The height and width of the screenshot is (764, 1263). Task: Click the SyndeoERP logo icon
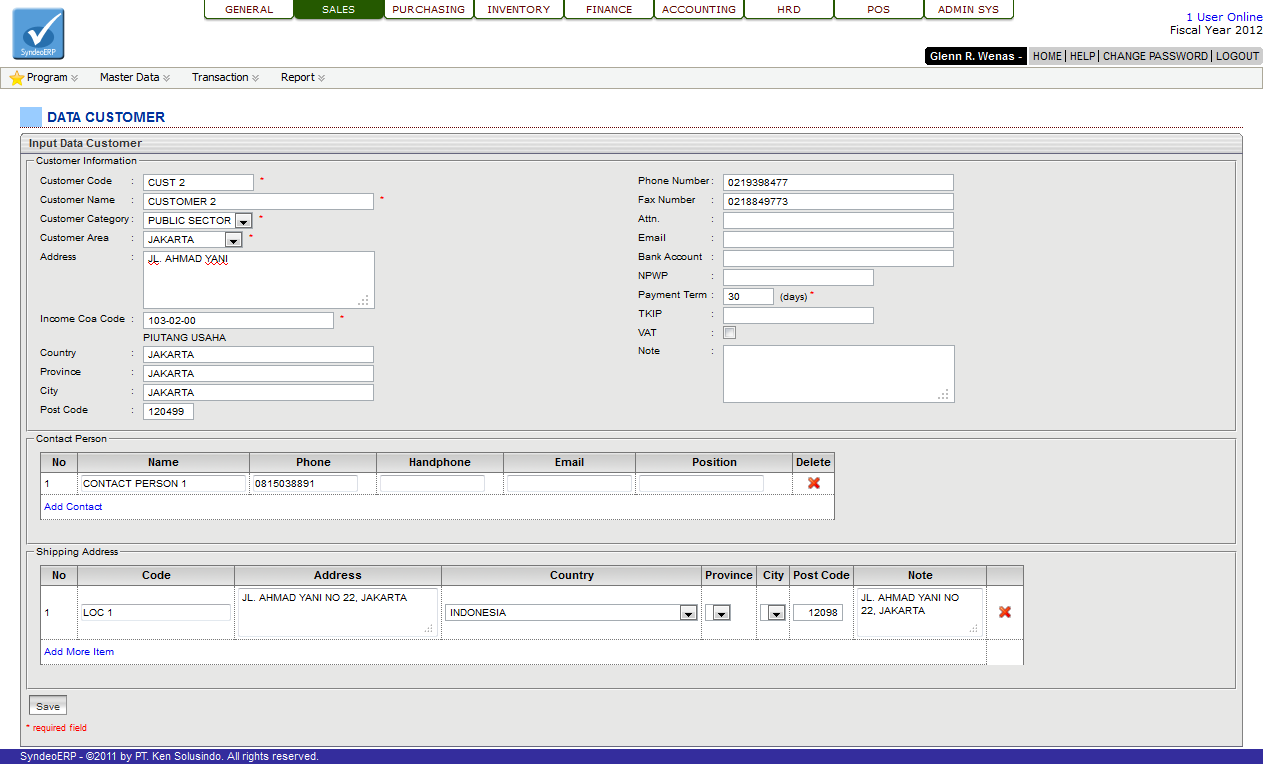tap(38, 33)
